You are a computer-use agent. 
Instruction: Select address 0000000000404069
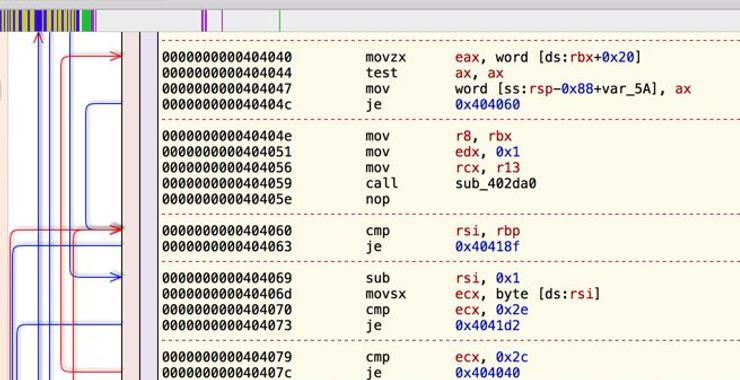[227, 278]
